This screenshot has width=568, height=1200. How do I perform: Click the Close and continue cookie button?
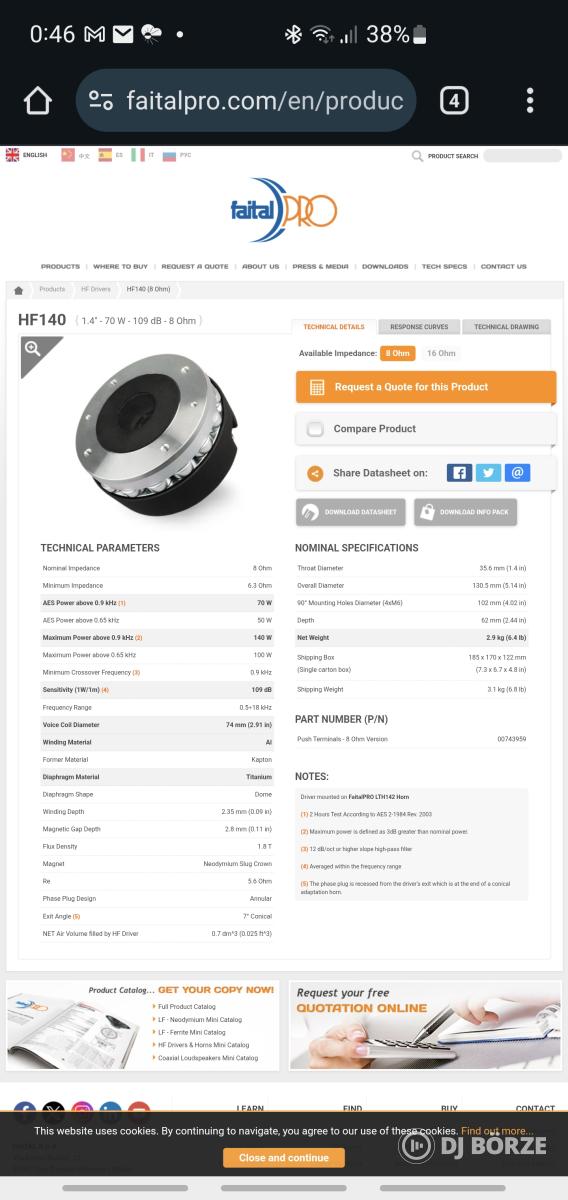(284, 1158)
